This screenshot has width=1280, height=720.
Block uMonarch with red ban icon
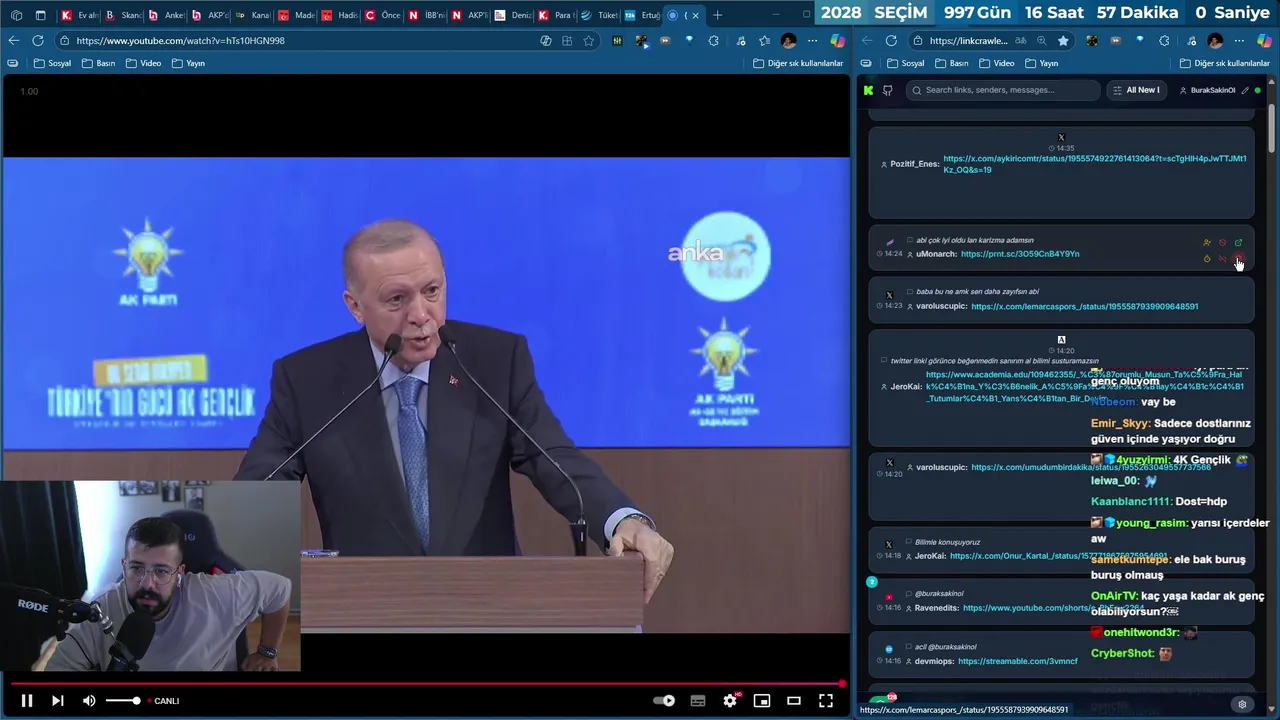point(1222,243)
